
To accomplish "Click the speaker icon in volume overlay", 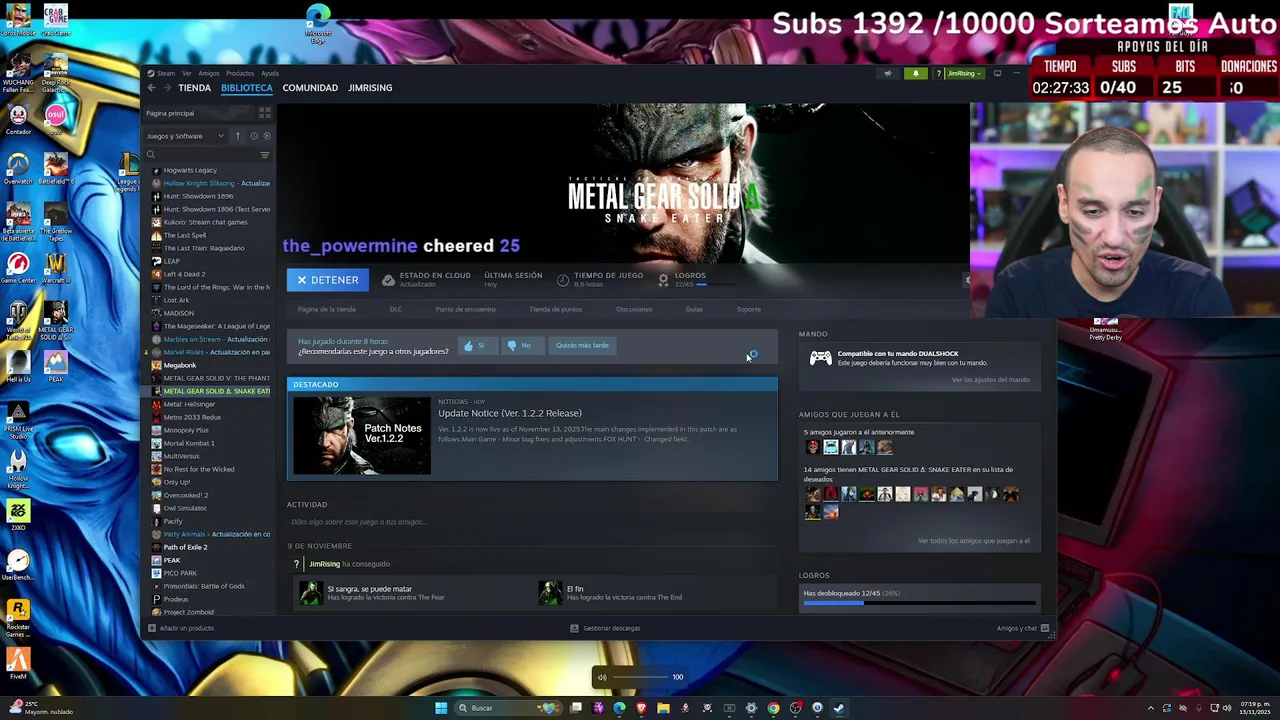I will pyautogui.click(x=602, y=678).
